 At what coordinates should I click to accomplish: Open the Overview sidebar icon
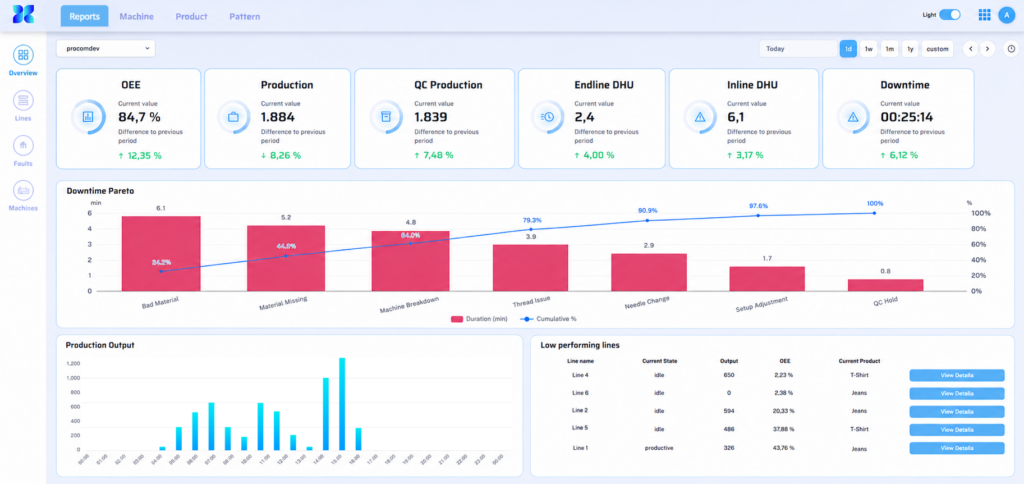[23, 55]
